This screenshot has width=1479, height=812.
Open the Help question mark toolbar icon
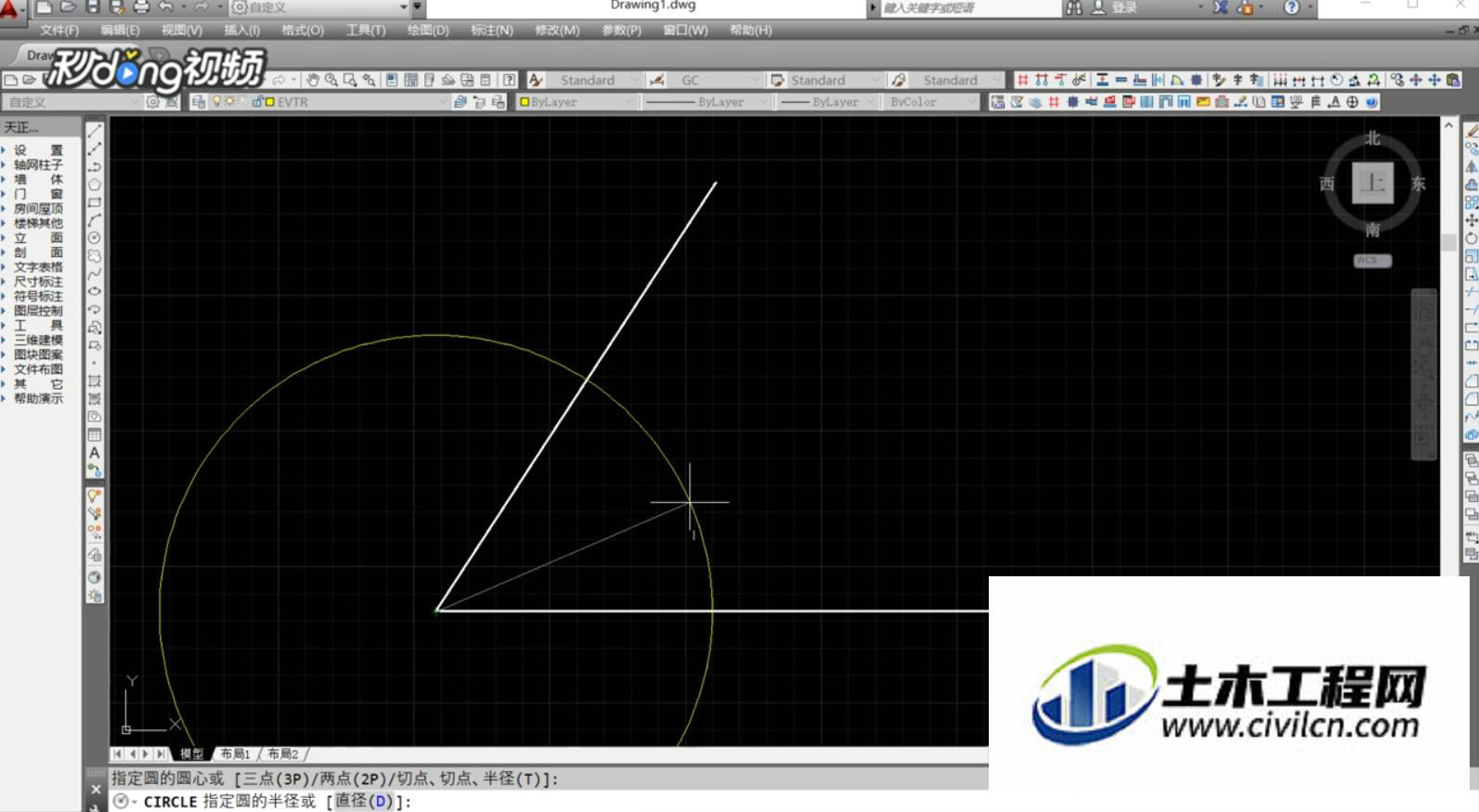point(509,80)
